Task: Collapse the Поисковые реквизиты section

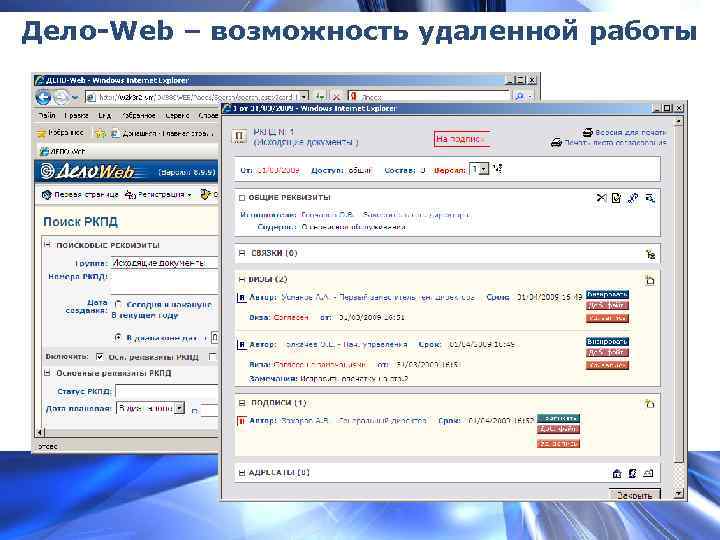Action: click(47, 245)
